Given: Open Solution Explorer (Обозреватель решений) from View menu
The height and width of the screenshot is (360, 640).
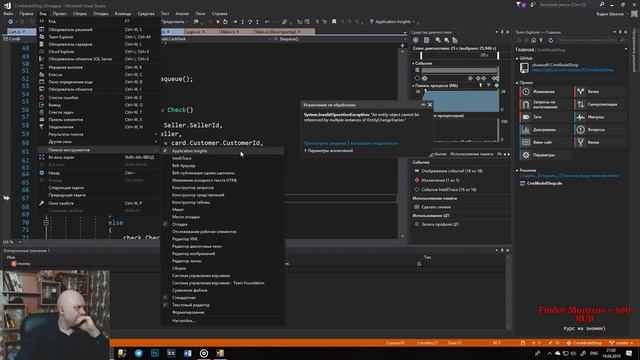Looking at the screenshot, I should [x=98, y=29].
